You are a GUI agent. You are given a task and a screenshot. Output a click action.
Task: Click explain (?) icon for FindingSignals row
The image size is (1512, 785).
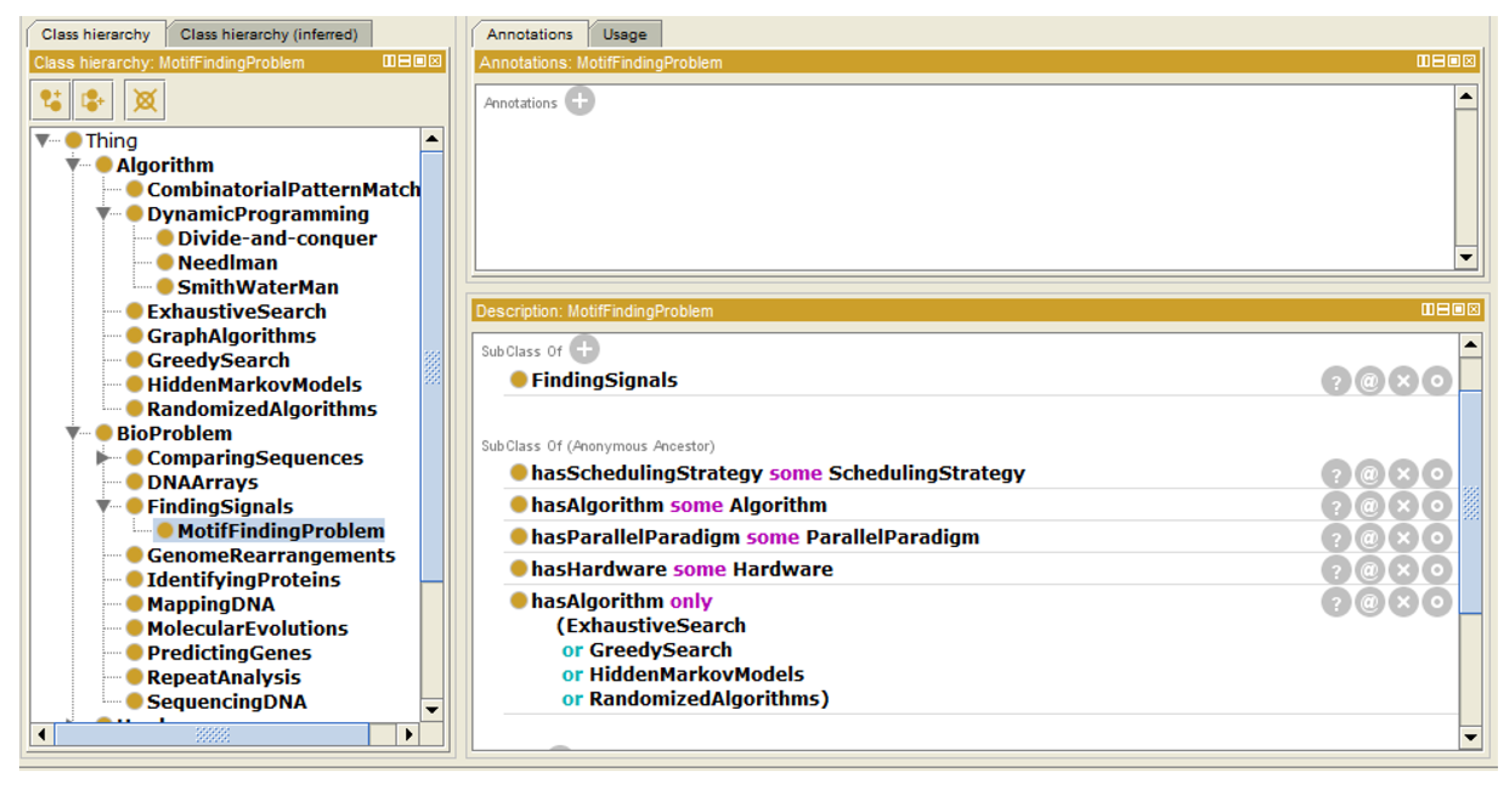point(1336,381)
